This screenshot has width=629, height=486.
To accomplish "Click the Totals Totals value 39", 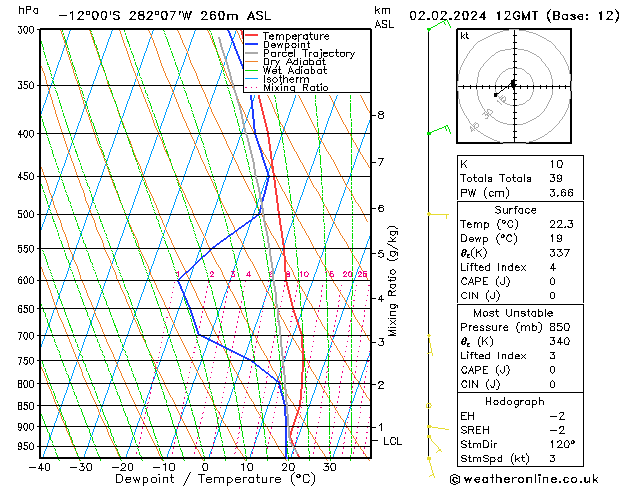I will [x=556, y=178].
